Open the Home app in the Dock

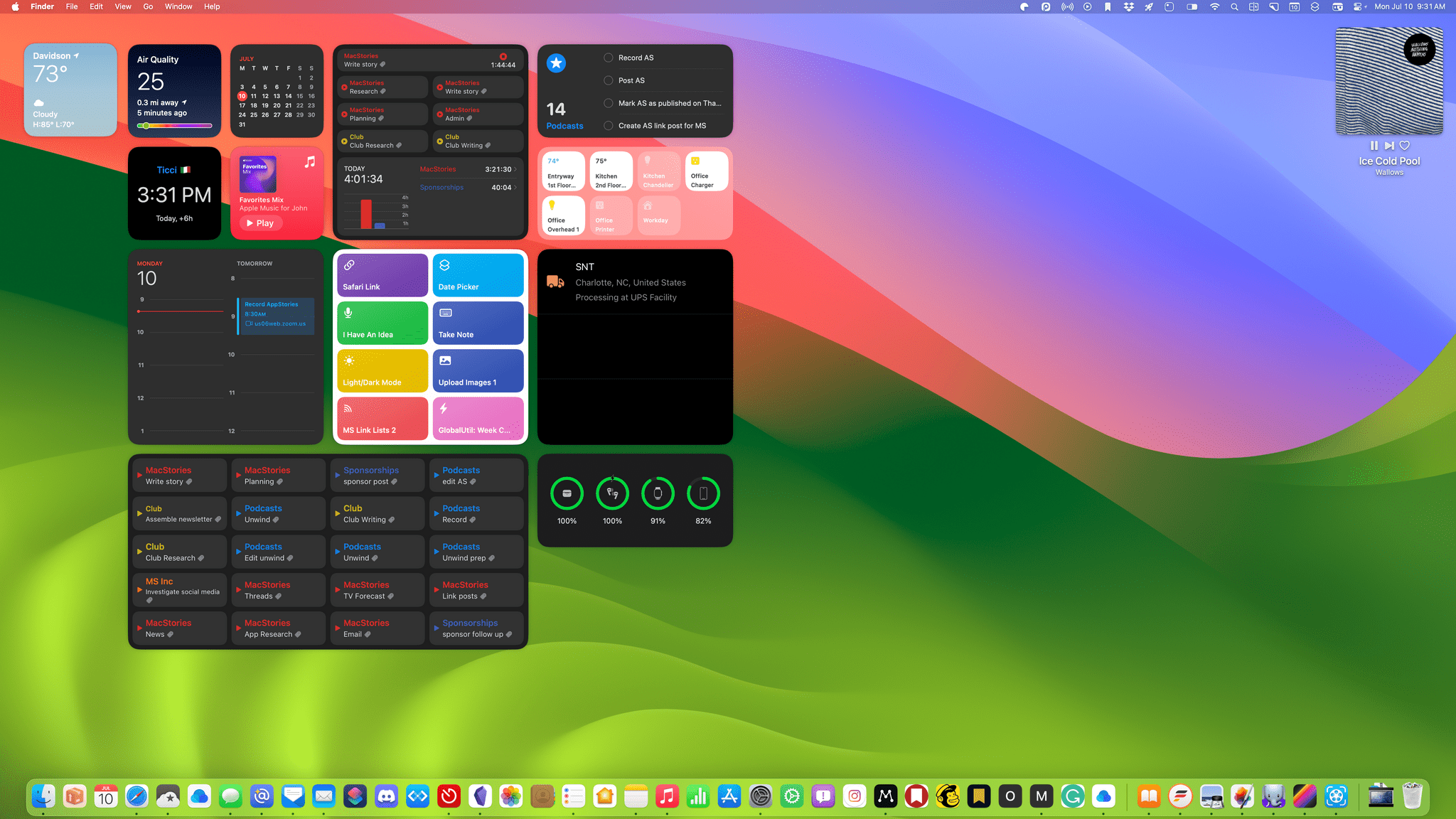pyautogui.click(x=604, y=796)
